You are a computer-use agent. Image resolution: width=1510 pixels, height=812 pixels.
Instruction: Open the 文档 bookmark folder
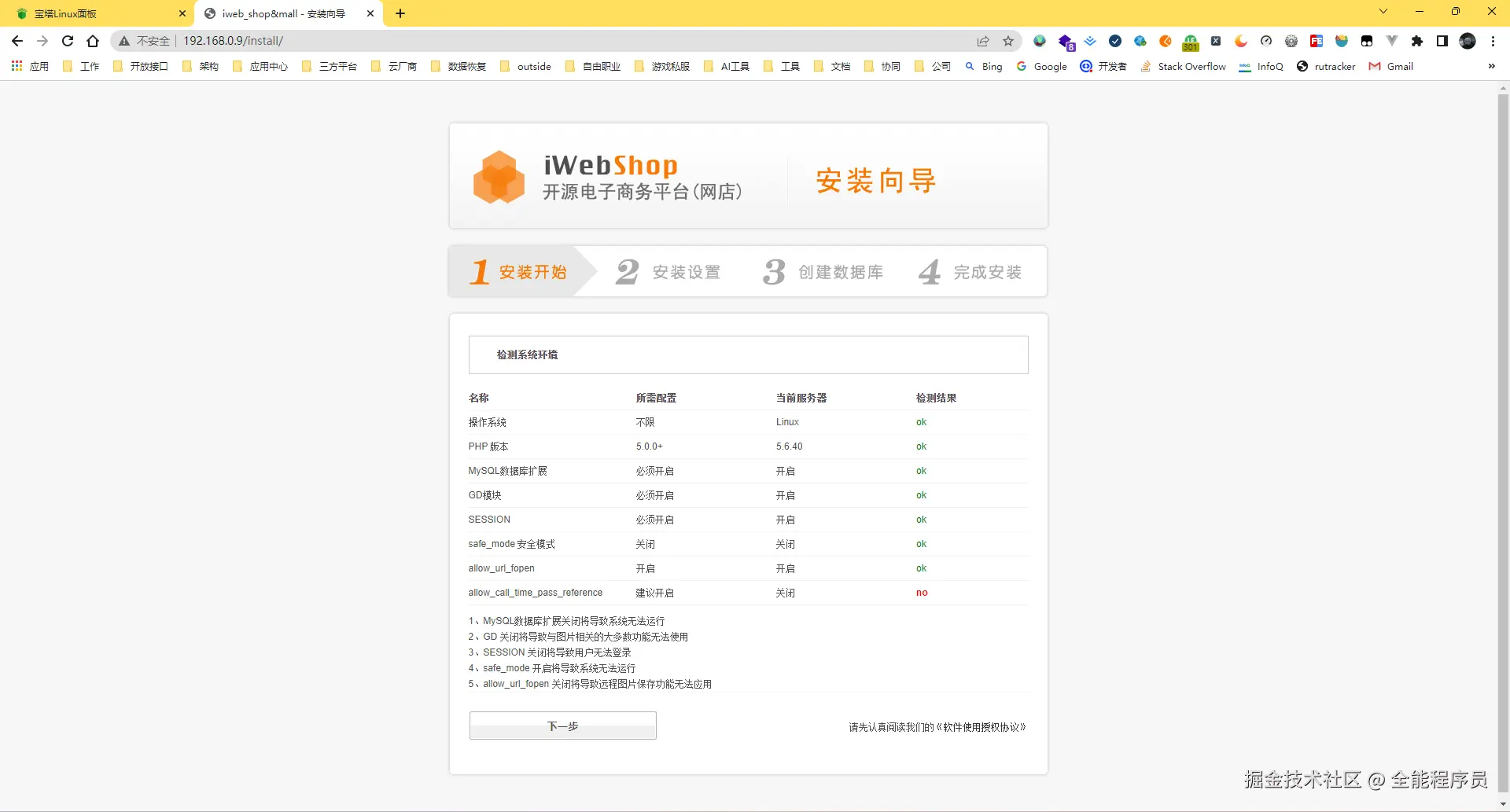tap(832, 67)
